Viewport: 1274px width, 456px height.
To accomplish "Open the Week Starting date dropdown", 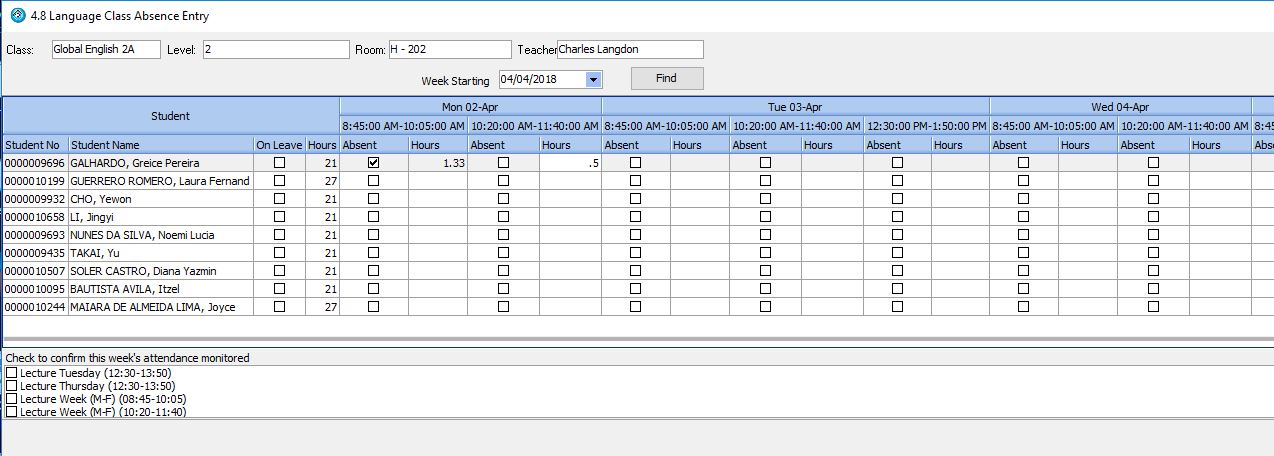I will [x=593, y=79].
